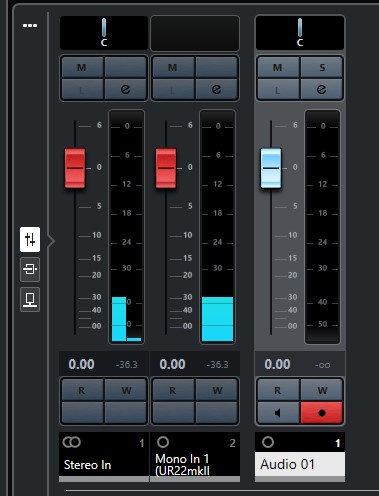This screenshot has width=379, height=496.
Task: Mute the Mono In 1 channel
Action: click(173, 68)
